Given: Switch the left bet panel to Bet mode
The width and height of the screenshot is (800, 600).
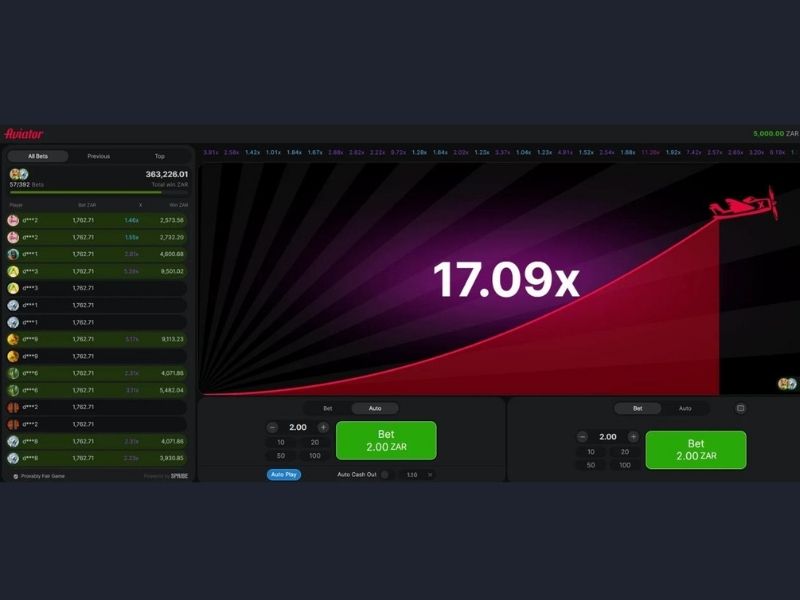Looking at the screenshot, I should 327,408.
